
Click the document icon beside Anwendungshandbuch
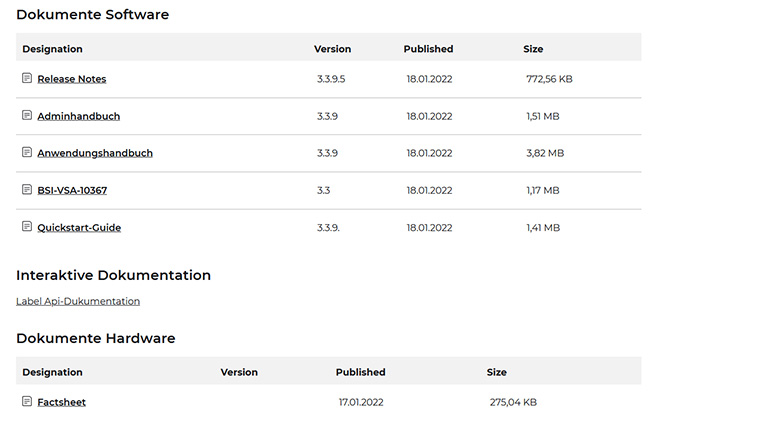[x=27, y=152]
